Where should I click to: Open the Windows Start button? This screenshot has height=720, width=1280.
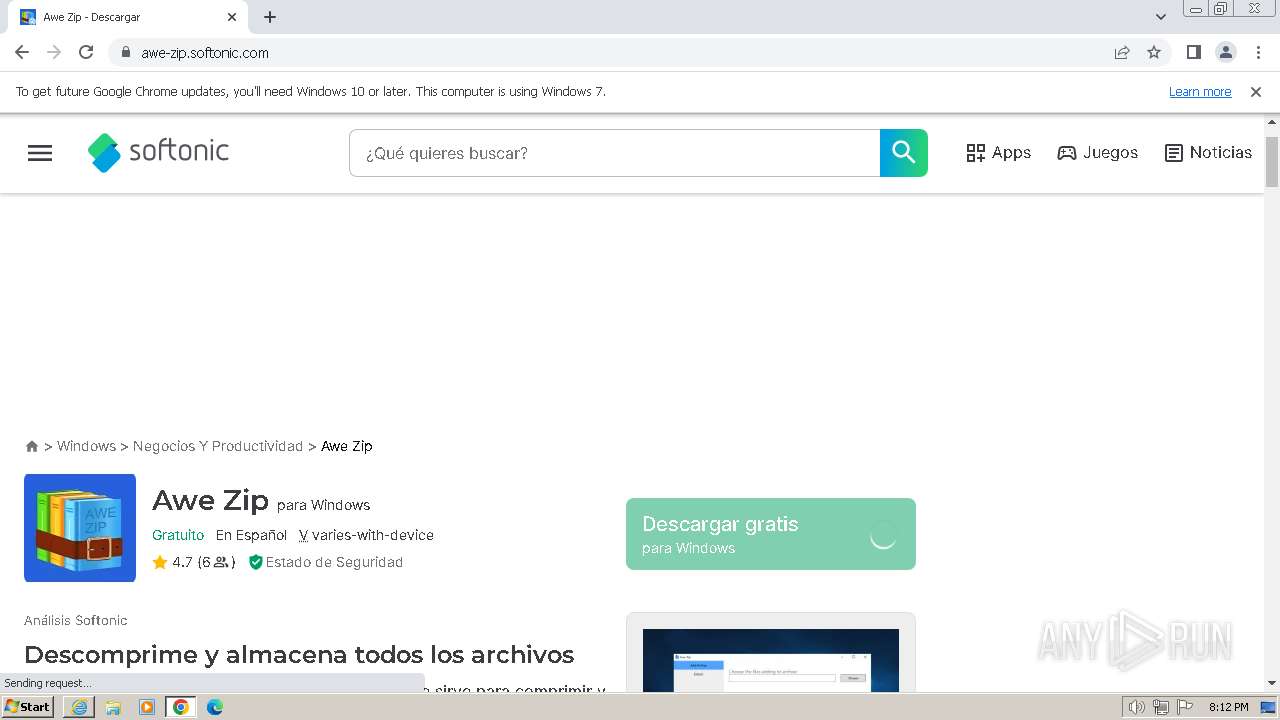(x=28, y=707)
